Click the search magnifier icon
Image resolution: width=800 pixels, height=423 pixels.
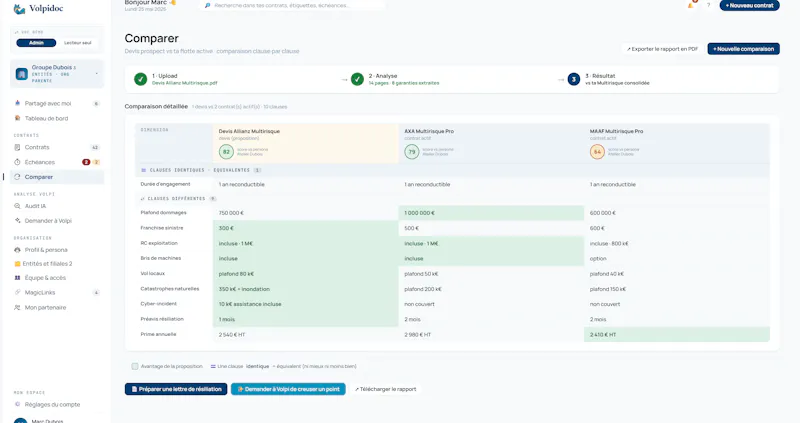pyautogui.click(x=208, y=5)
